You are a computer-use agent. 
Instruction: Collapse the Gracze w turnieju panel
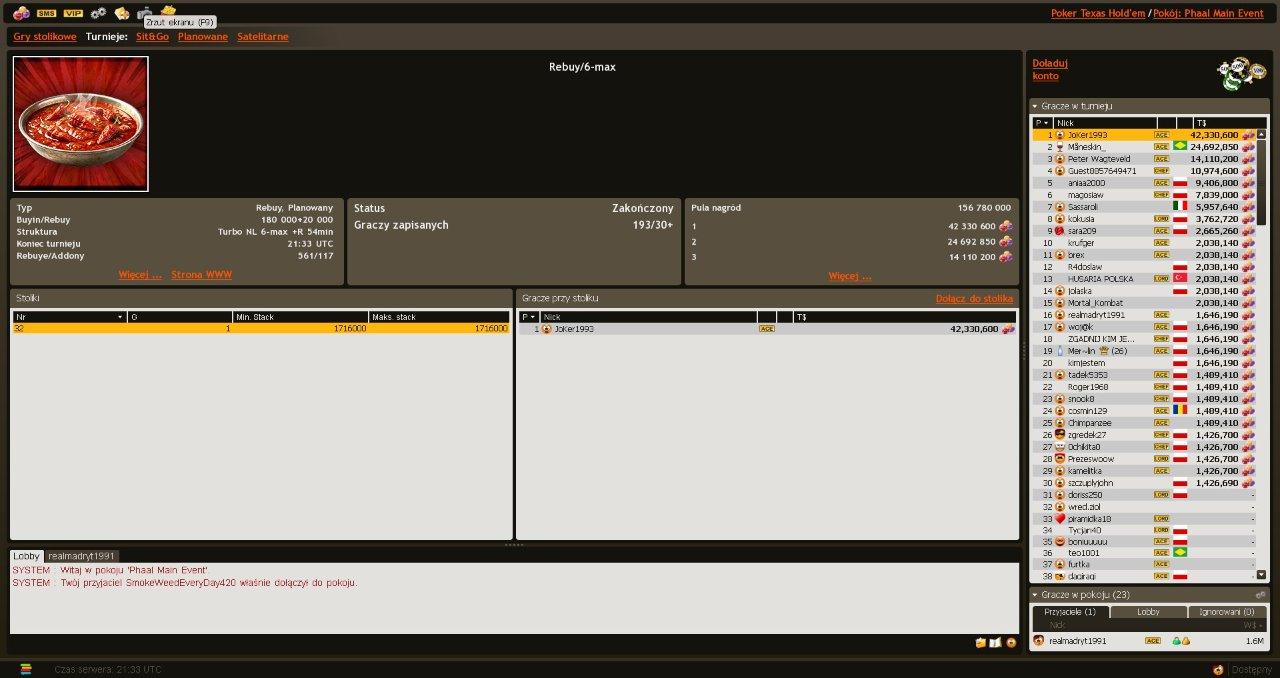pos(1035,106)
